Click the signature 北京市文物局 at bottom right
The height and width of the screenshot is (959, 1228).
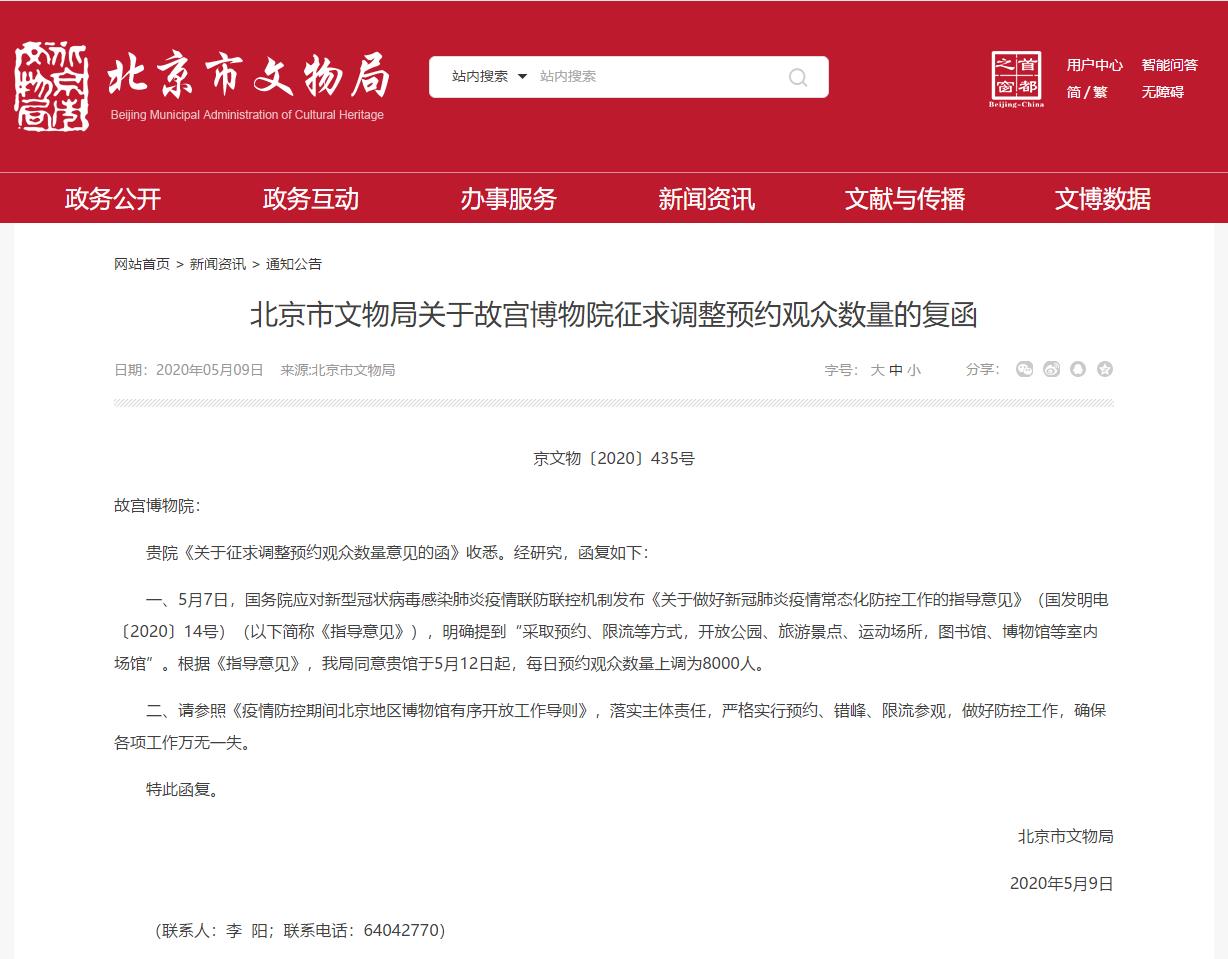tap(1065, 836)
